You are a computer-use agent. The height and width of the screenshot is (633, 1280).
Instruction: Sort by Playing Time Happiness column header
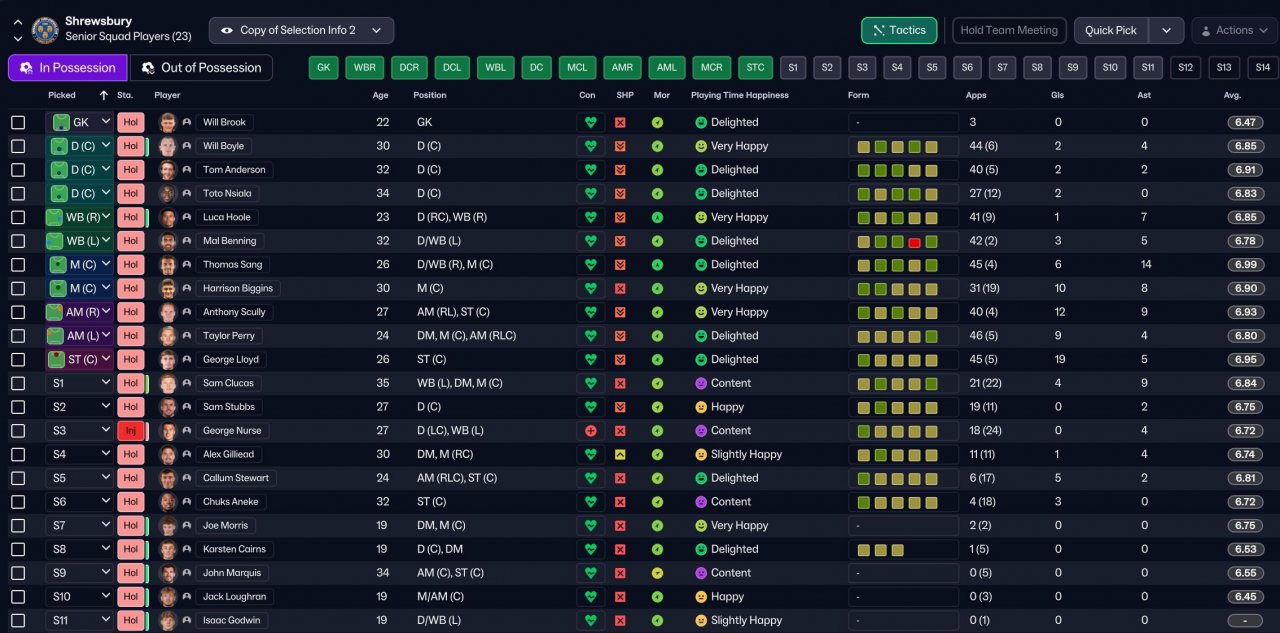point(740,95)
